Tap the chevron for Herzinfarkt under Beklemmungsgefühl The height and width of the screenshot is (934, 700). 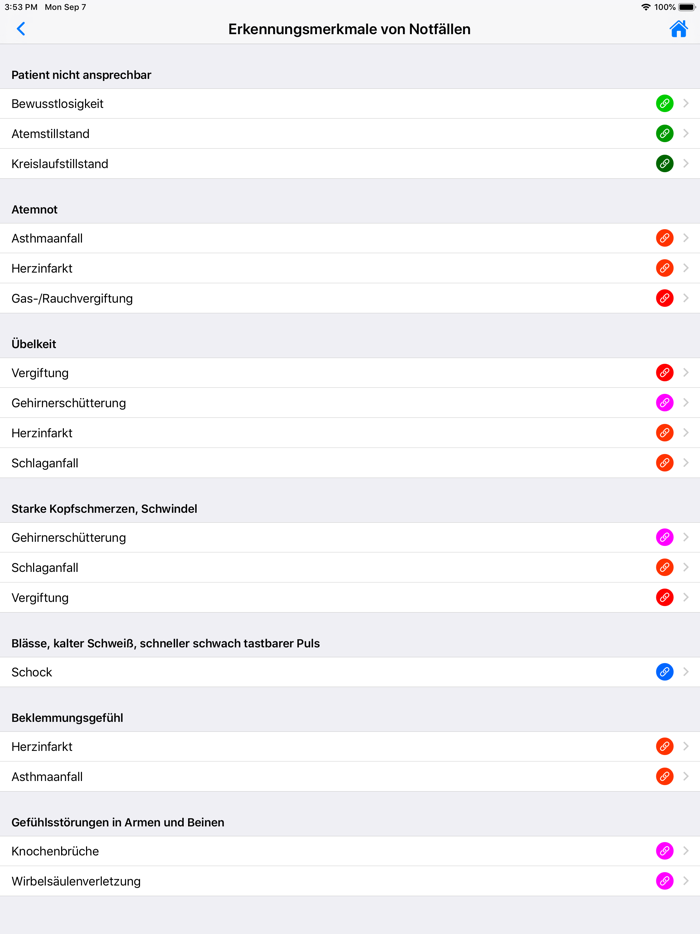(x=686, y=746)
